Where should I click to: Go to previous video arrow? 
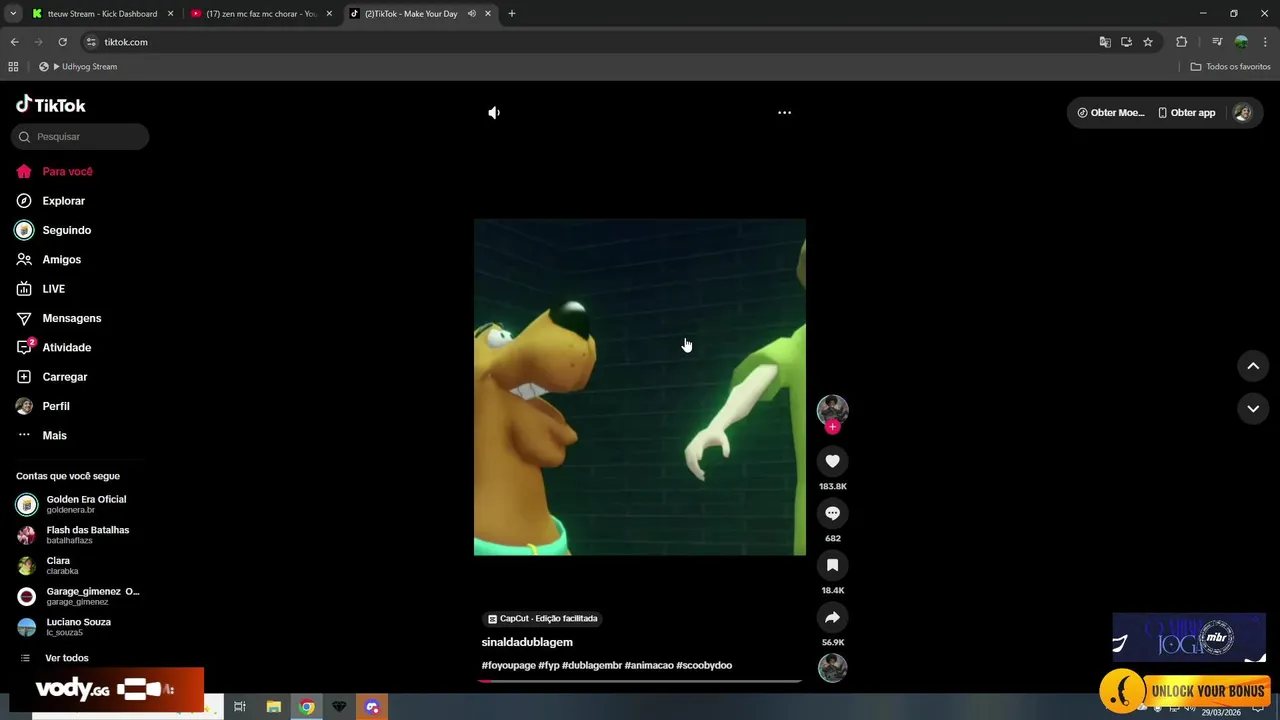tap(1253, 366)
